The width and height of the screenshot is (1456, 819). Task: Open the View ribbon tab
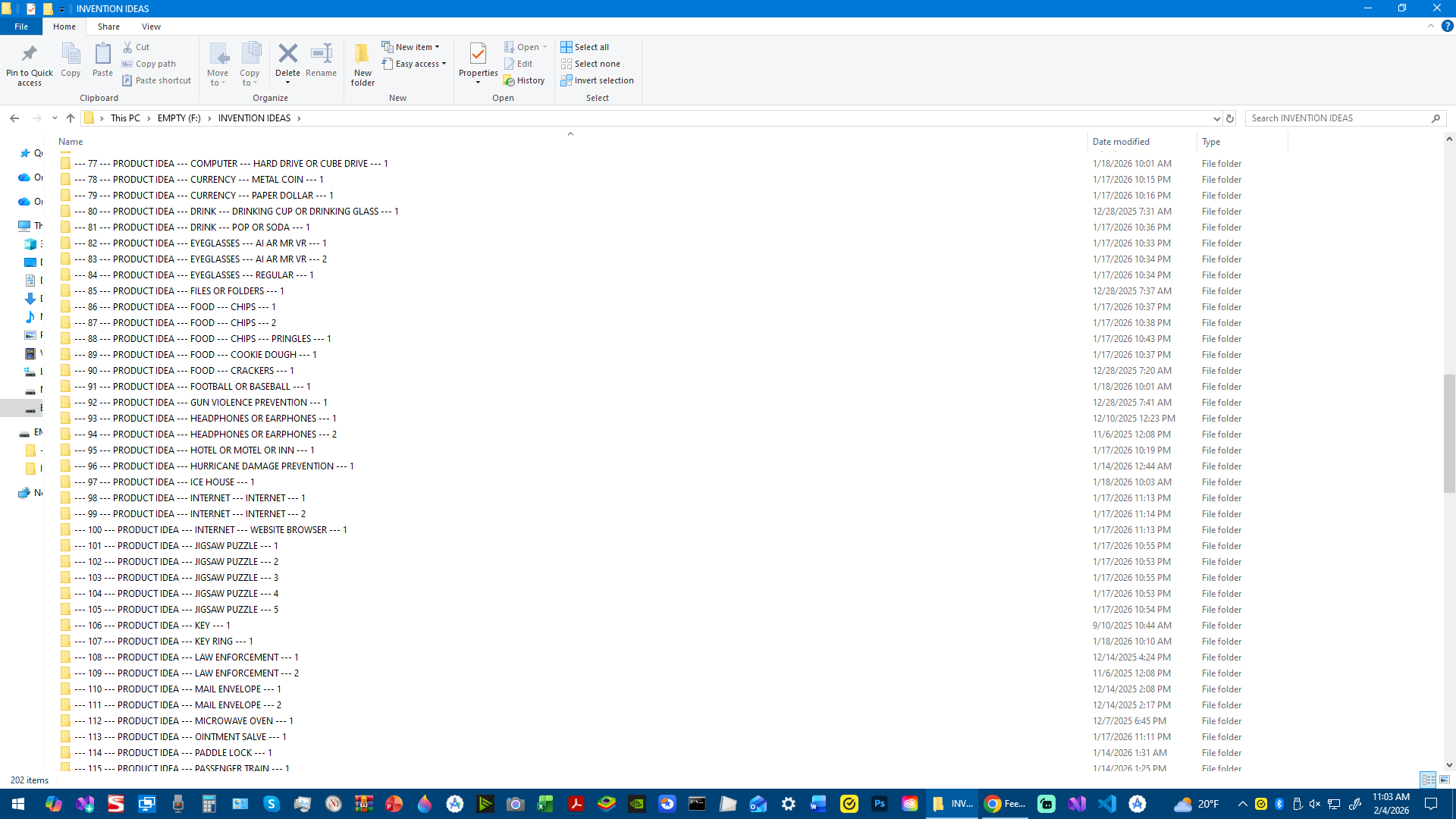151,27
